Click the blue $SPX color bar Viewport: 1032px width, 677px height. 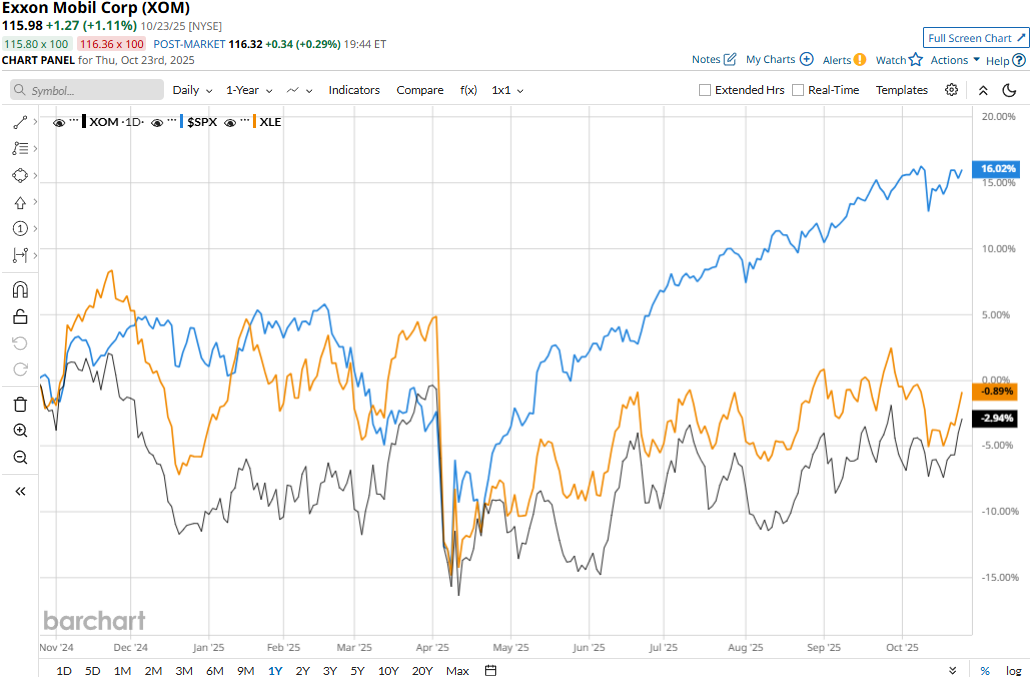[x=182, y=122]
